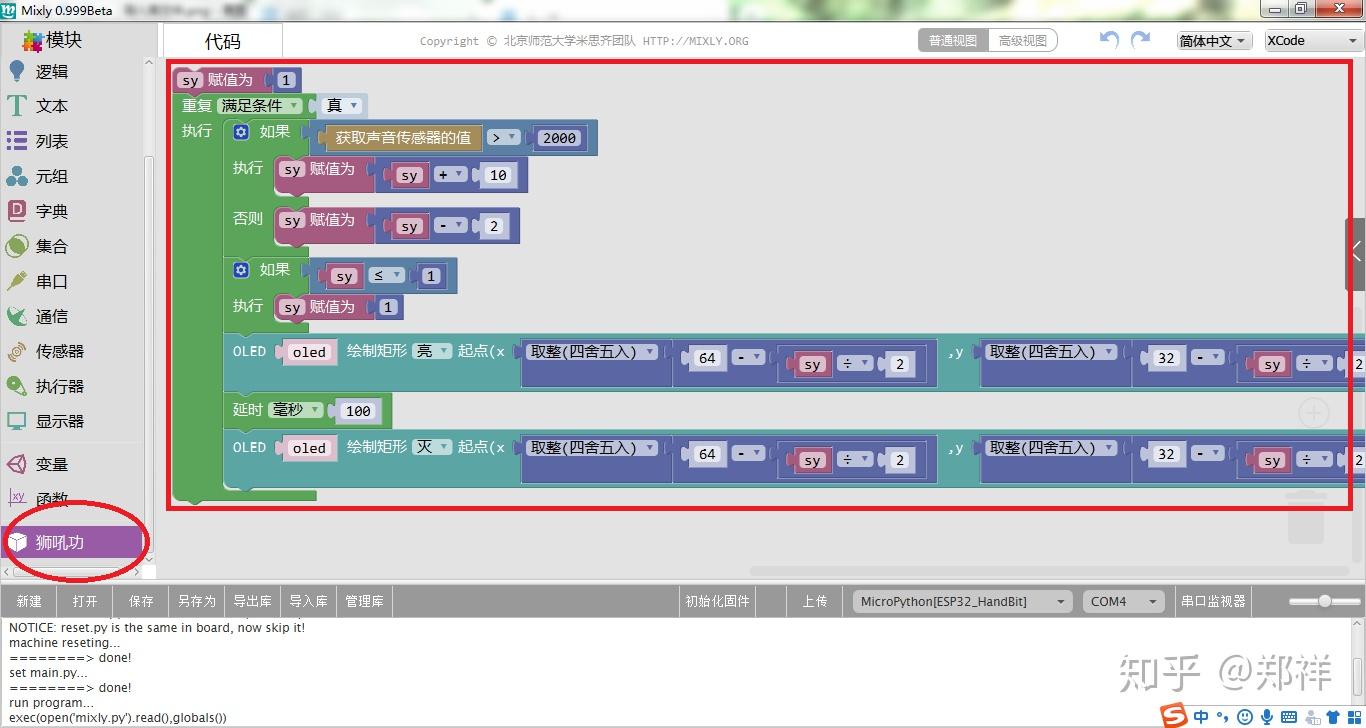The image size is (1366, 728).
Task: Switch to 高级视图 advanced view
Action: 1022,41
